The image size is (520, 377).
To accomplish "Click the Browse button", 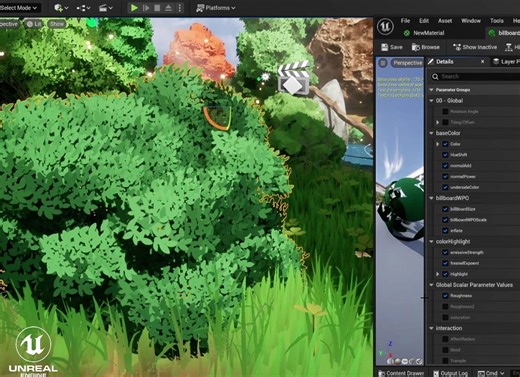I will coord(426,47).
